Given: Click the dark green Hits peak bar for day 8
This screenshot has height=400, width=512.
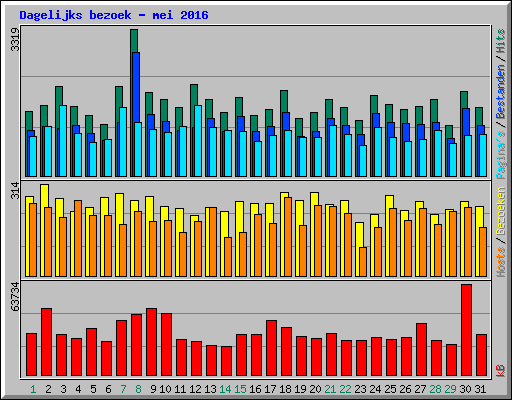Looking at the screenshot, I should click(134, 41).
